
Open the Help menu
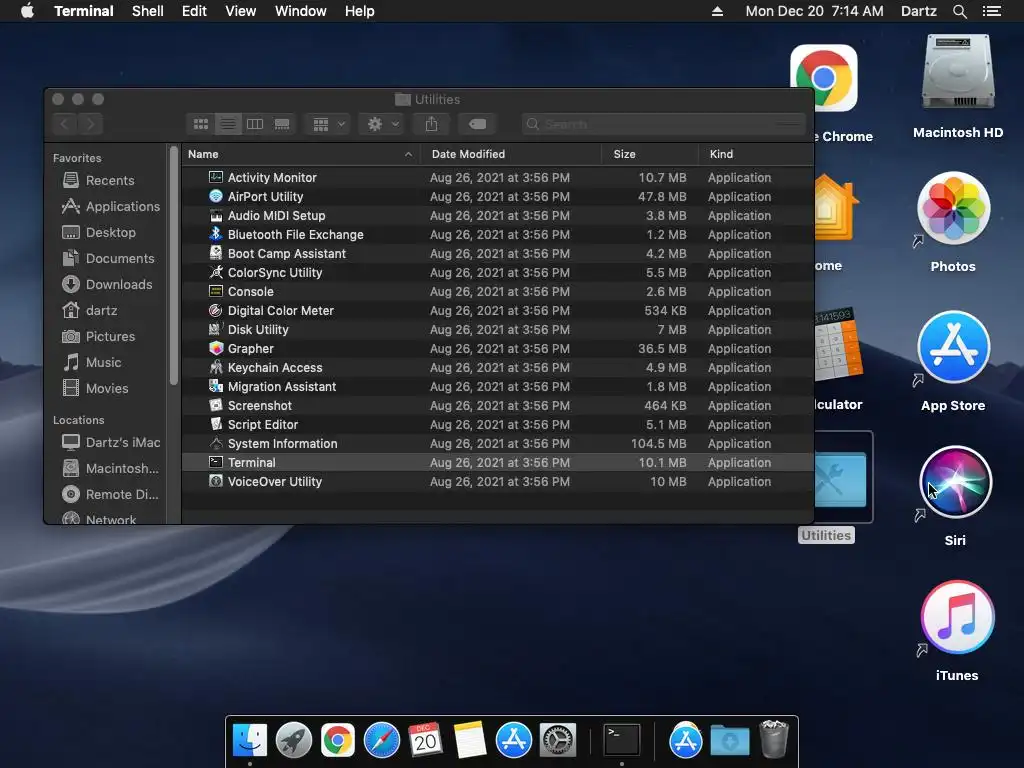tap(359, 11)
